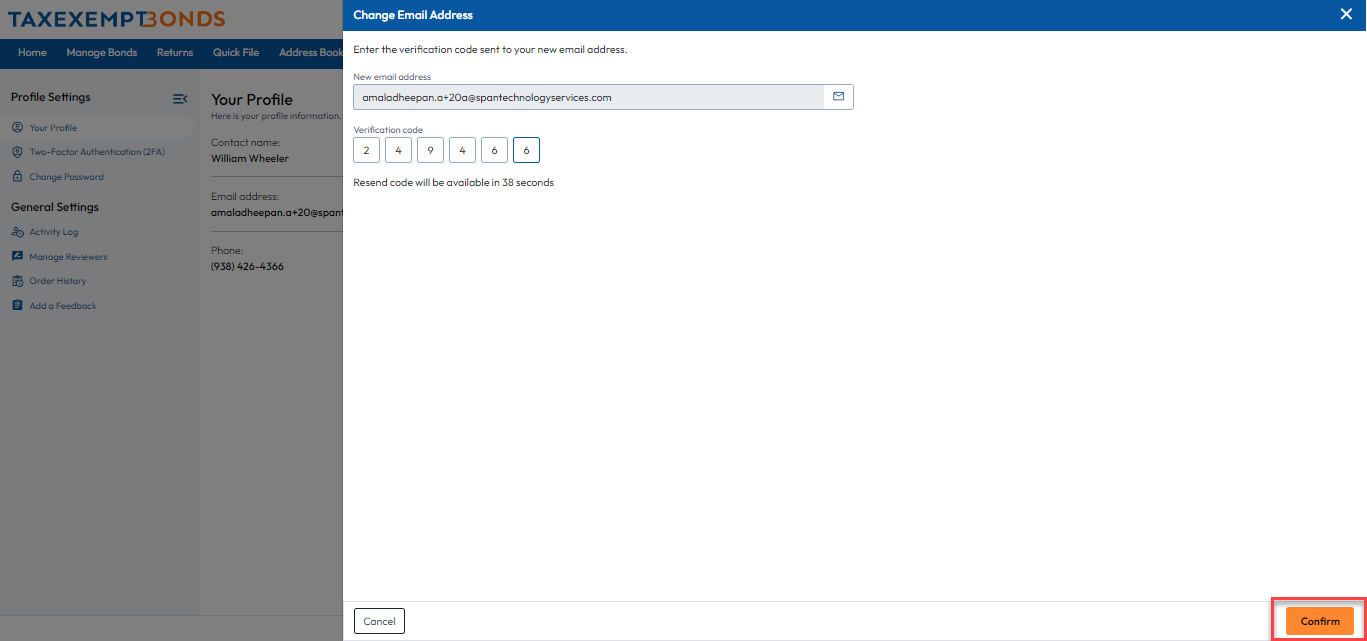The height and width of the screenshot is (641, 1367).
Task: Select third verification code box with 9
Action: pos(430,150)
